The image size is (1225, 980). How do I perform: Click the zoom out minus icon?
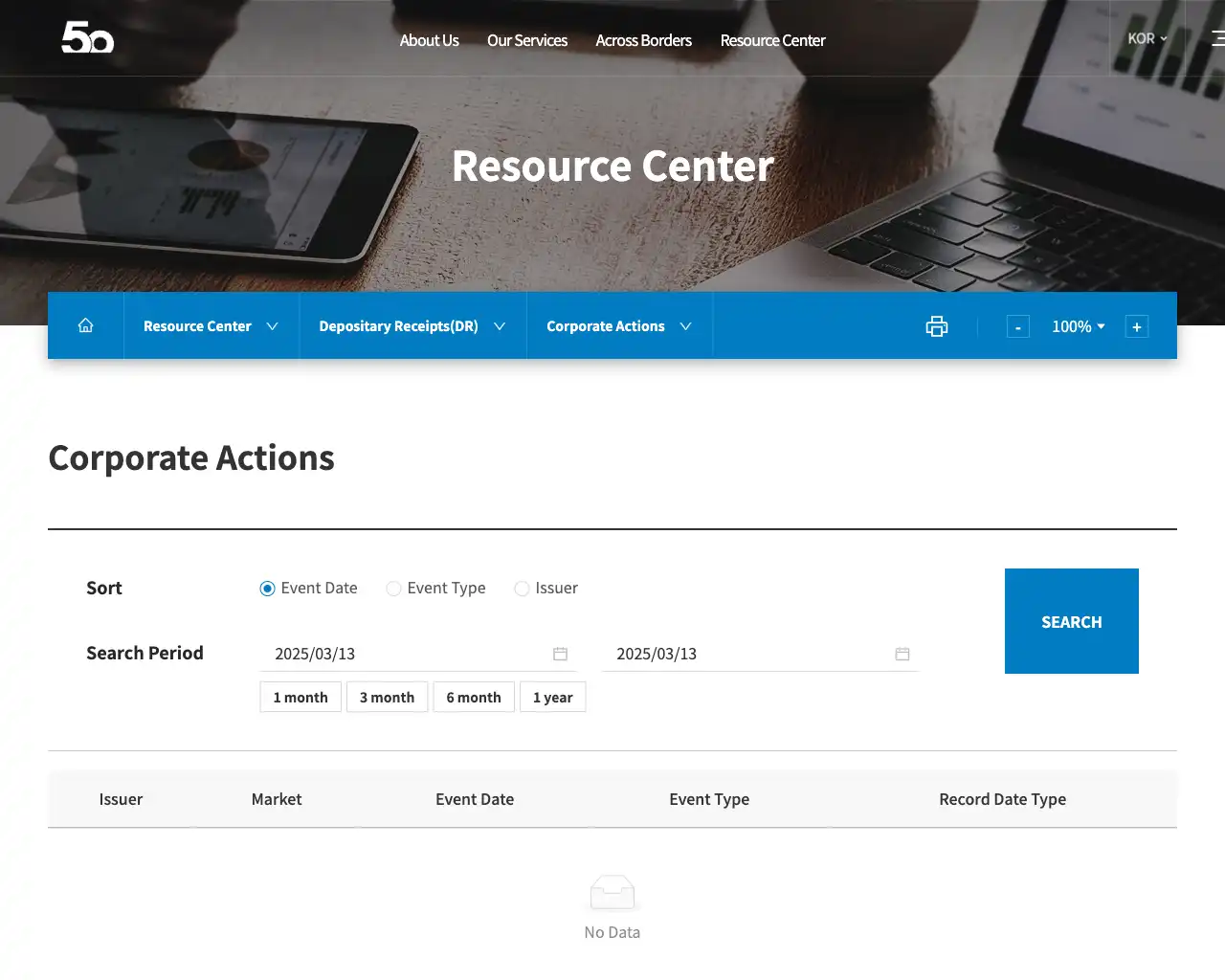(x=1017, y=326)
